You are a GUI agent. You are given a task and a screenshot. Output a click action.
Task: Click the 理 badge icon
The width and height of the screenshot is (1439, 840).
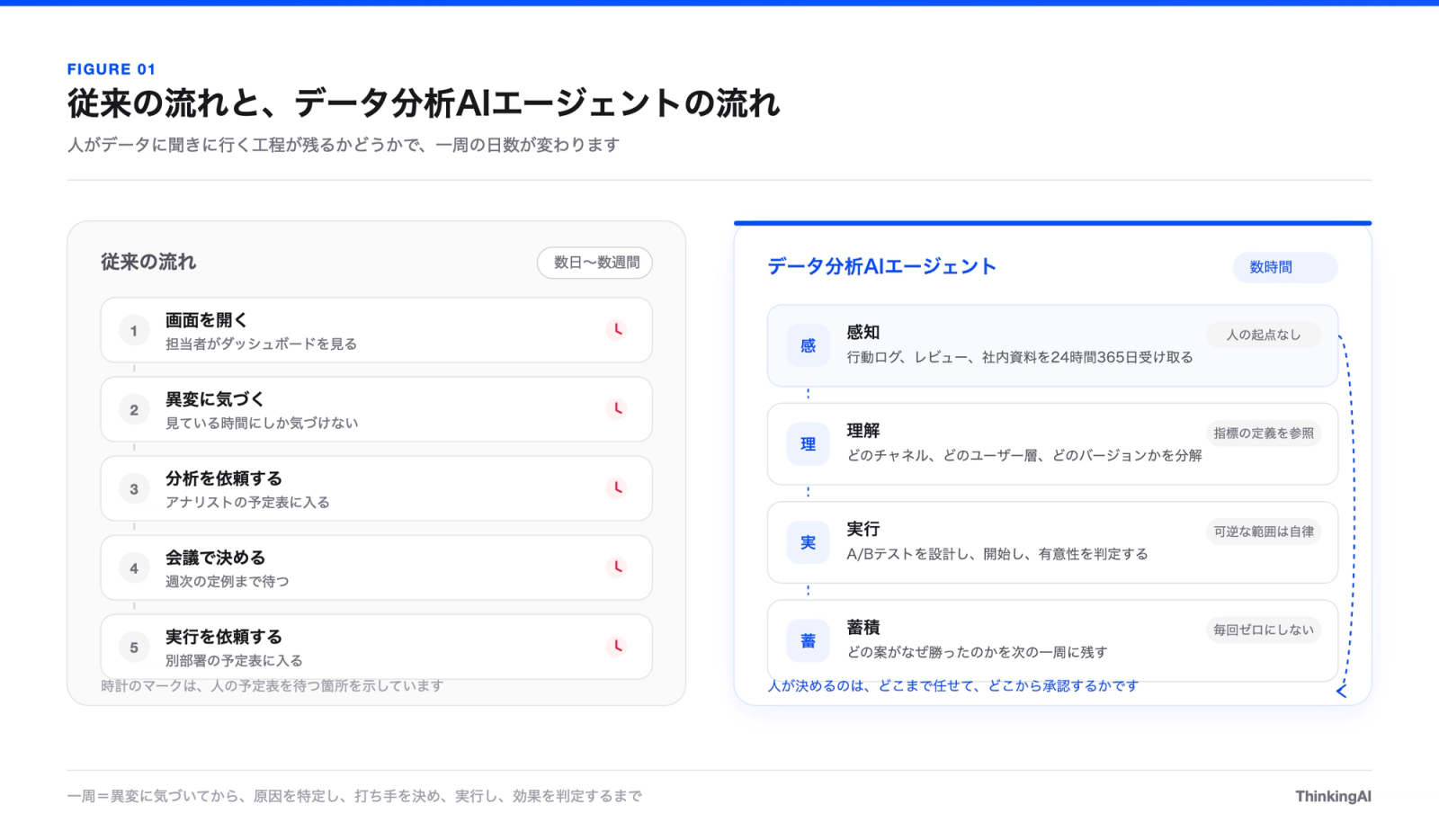tap(808, 444)
